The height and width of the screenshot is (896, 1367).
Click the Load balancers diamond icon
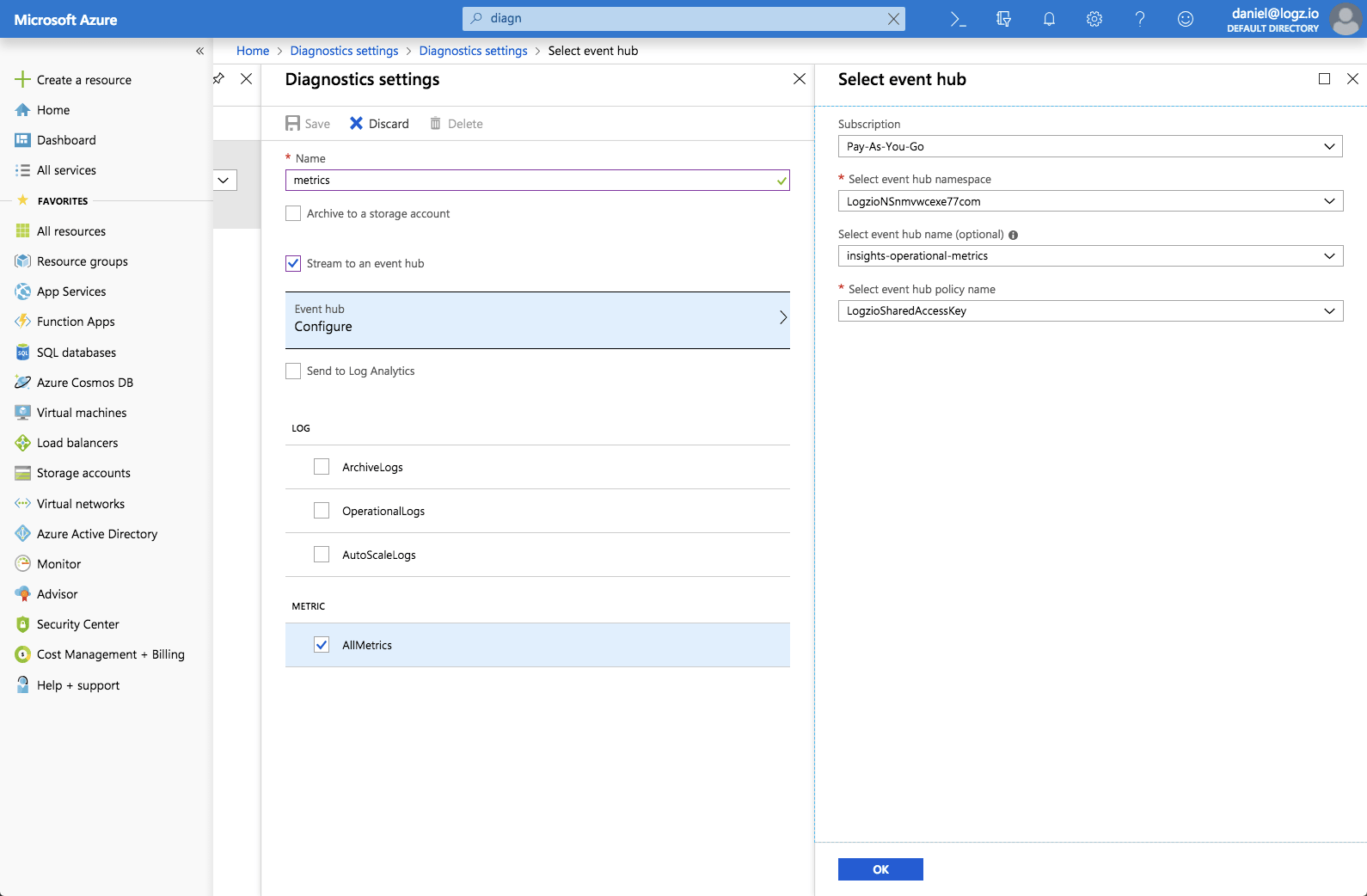(x=22, y=443)
